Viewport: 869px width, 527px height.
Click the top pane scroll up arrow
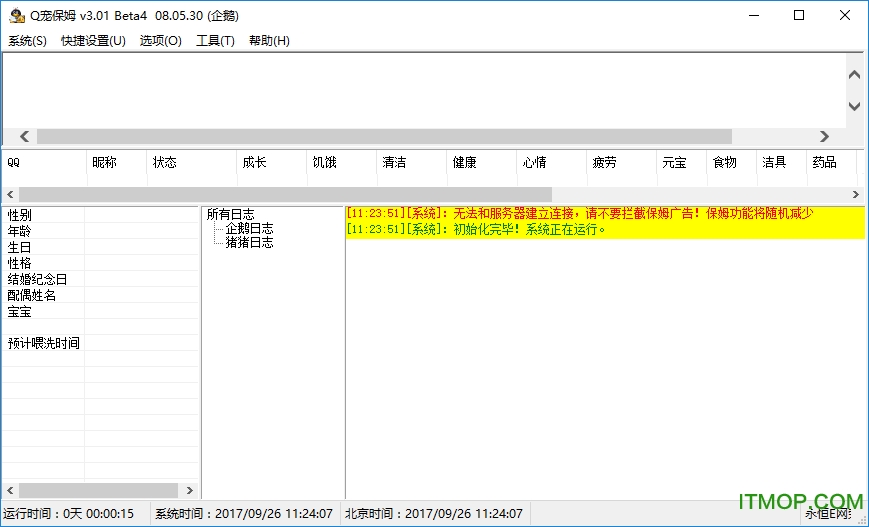pos(854,75)
